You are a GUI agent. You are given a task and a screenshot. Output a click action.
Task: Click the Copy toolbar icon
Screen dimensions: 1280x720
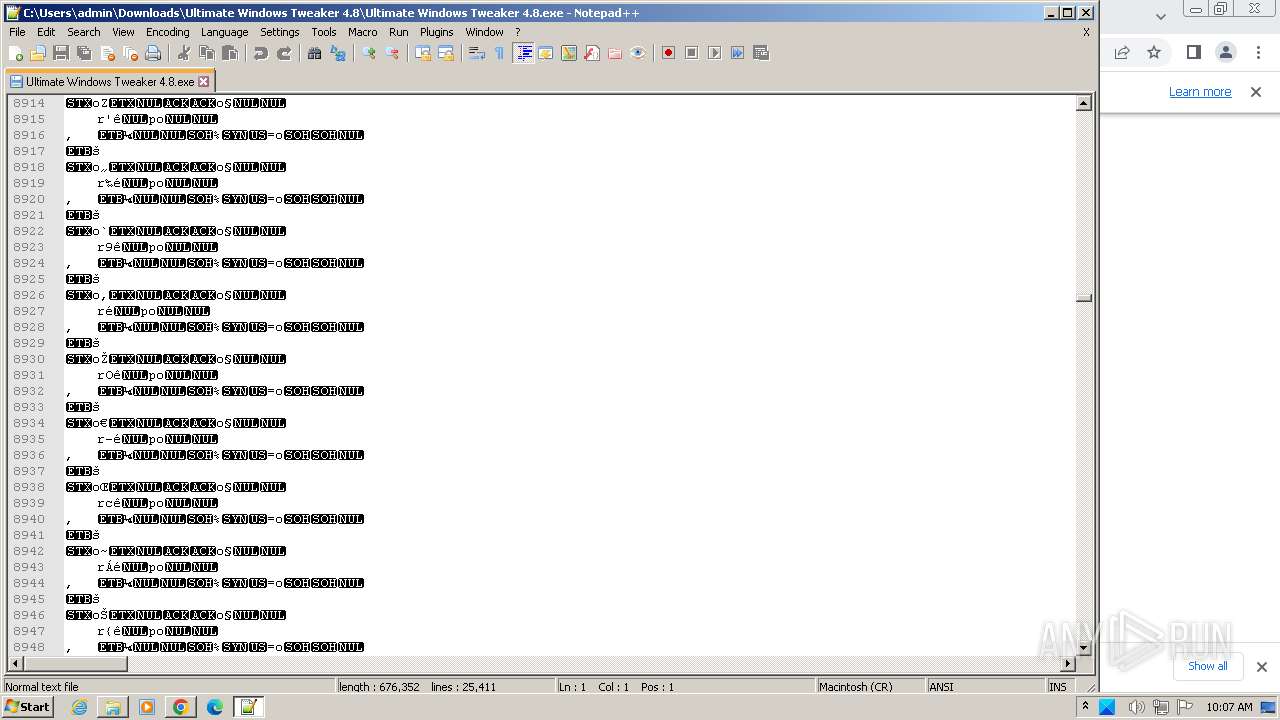[x=207, y=53]
